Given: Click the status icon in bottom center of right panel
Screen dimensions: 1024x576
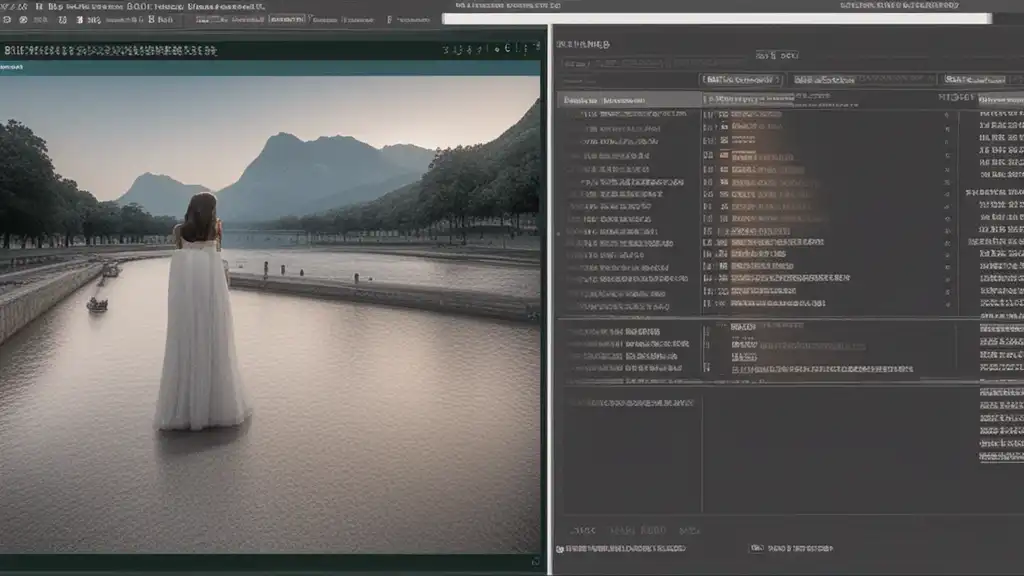Looking at the screenshot, I should point(757,549).
